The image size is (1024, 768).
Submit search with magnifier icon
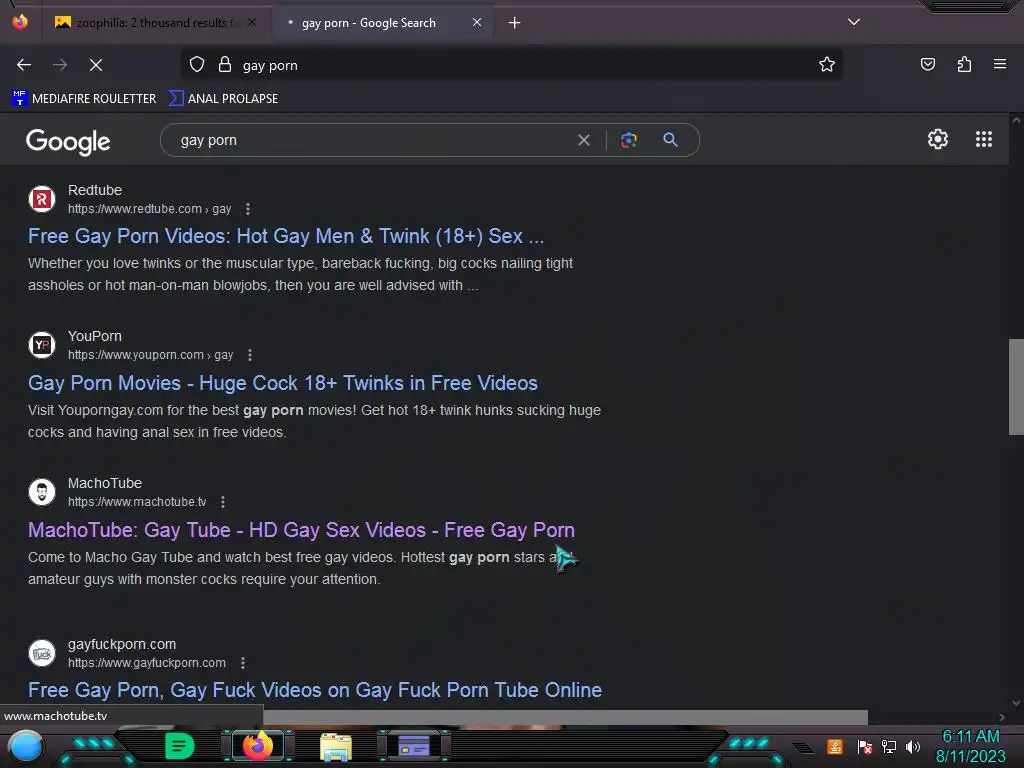(x=671, y=140)
